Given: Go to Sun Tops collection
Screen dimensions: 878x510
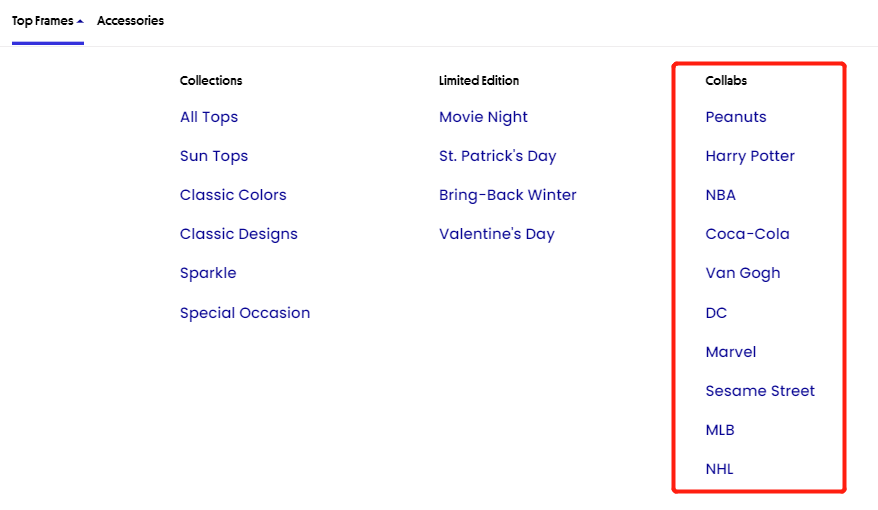Looking at the screenshot, I should 214,156.
